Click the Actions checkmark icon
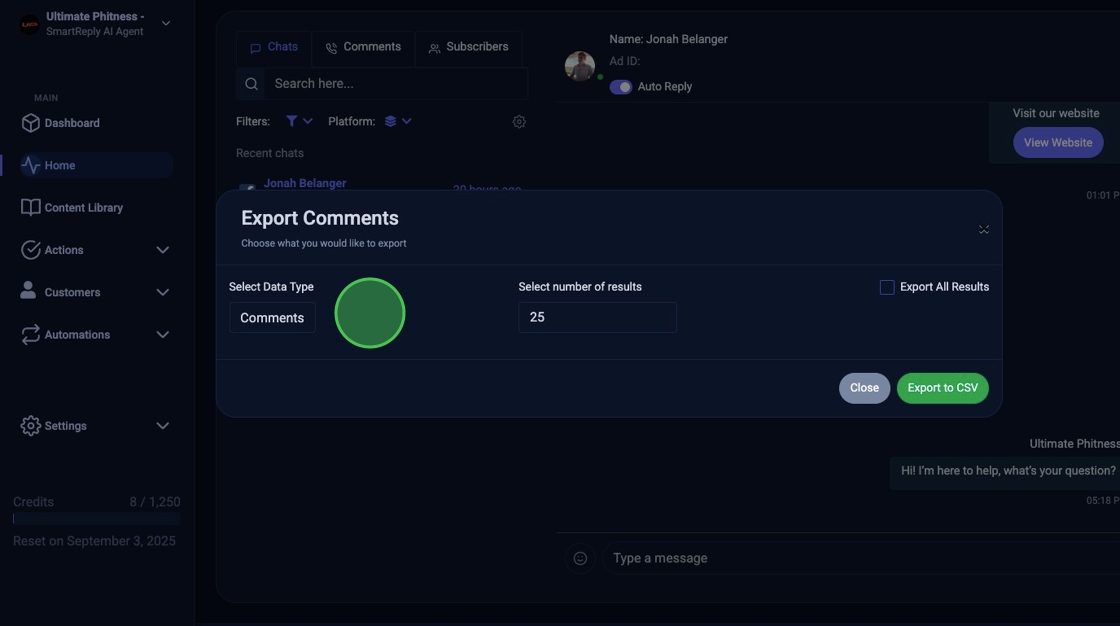1120x626 pixels. [31, 249]
